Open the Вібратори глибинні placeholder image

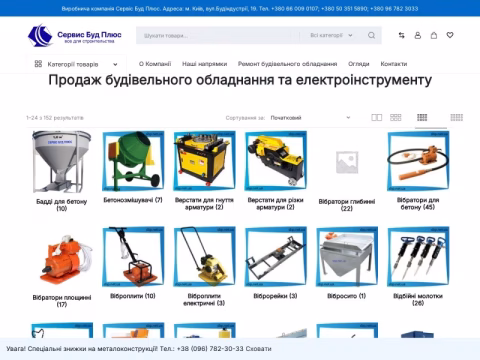tap(347, 162)
